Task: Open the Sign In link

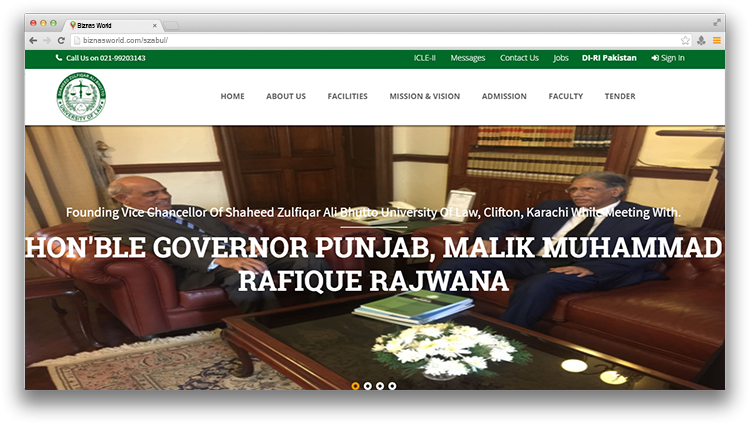Action: point(668,58)
